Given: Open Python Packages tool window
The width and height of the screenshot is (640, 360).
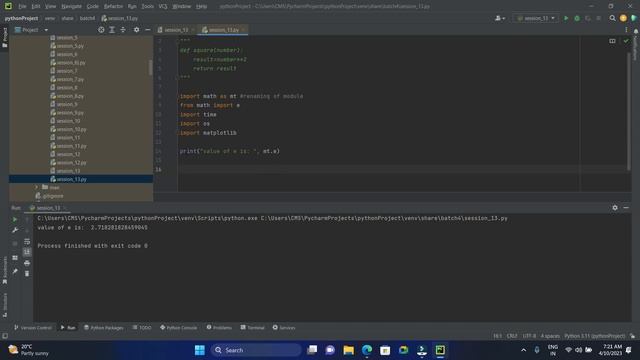Looking at the screenshot, I should 104,328.
